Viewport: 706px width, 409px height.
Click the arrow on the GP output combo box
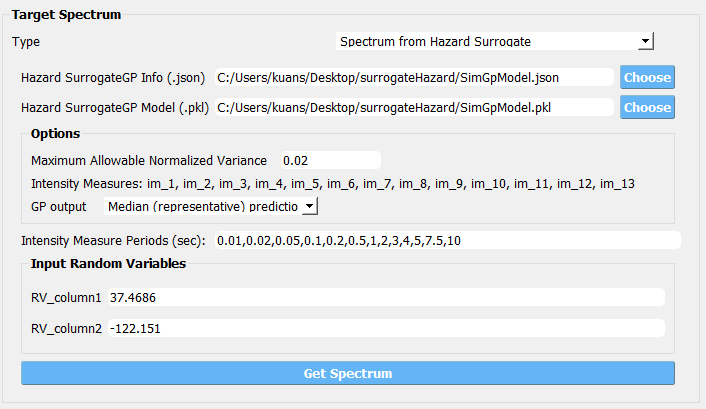point(310,206)
